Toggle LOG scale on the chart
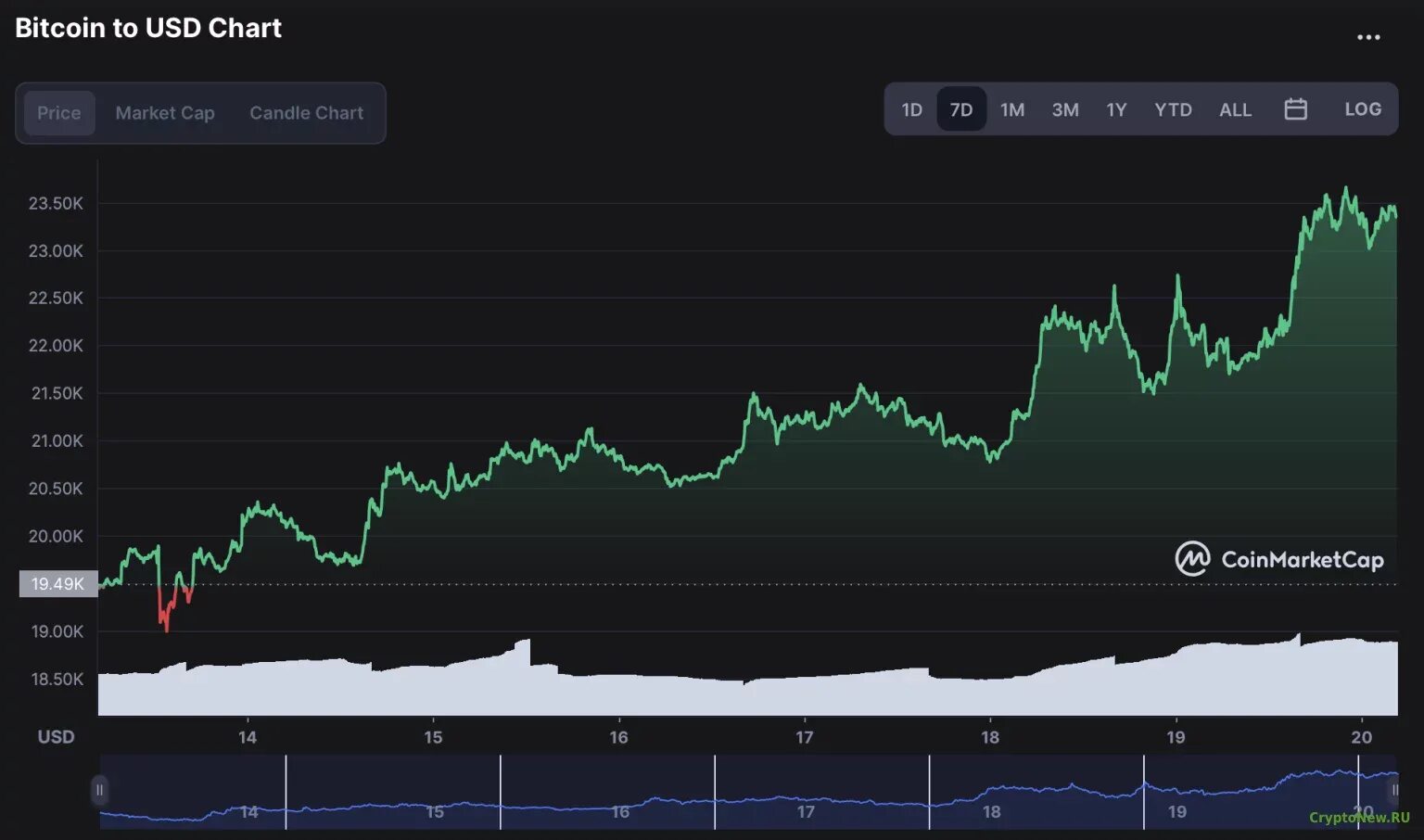 [1363, 109]
